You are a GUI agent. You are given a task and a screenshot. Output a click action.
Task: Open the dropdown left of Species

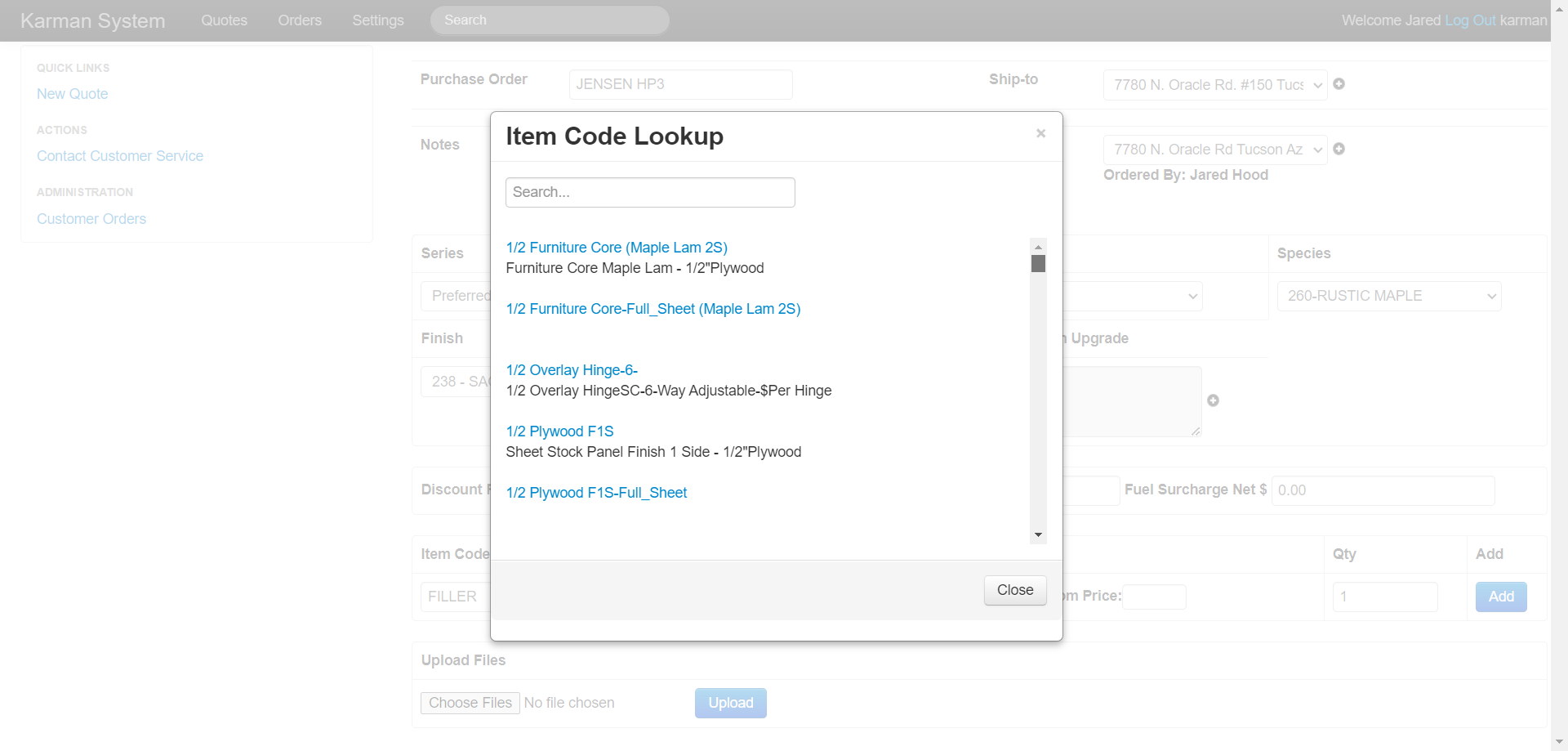[1133, 296]
